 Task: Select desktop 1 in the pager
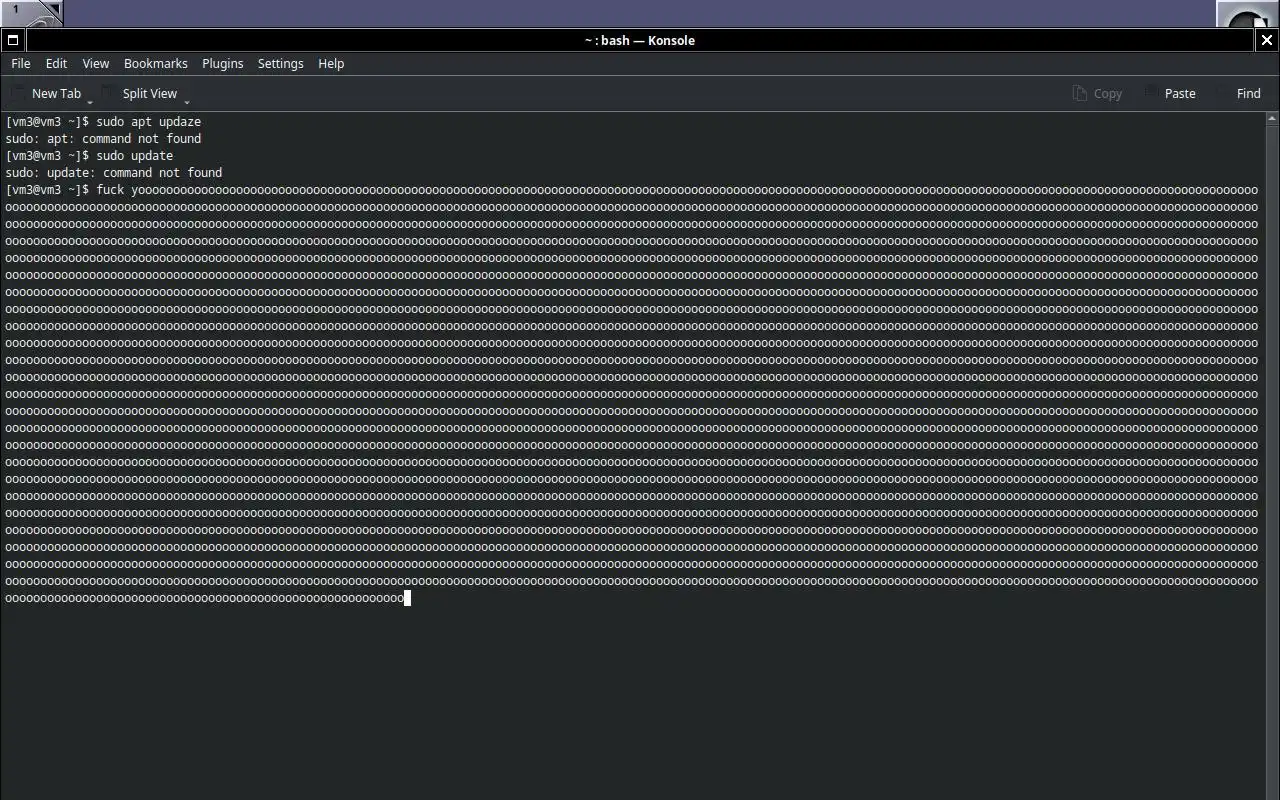tap(32, 13)
